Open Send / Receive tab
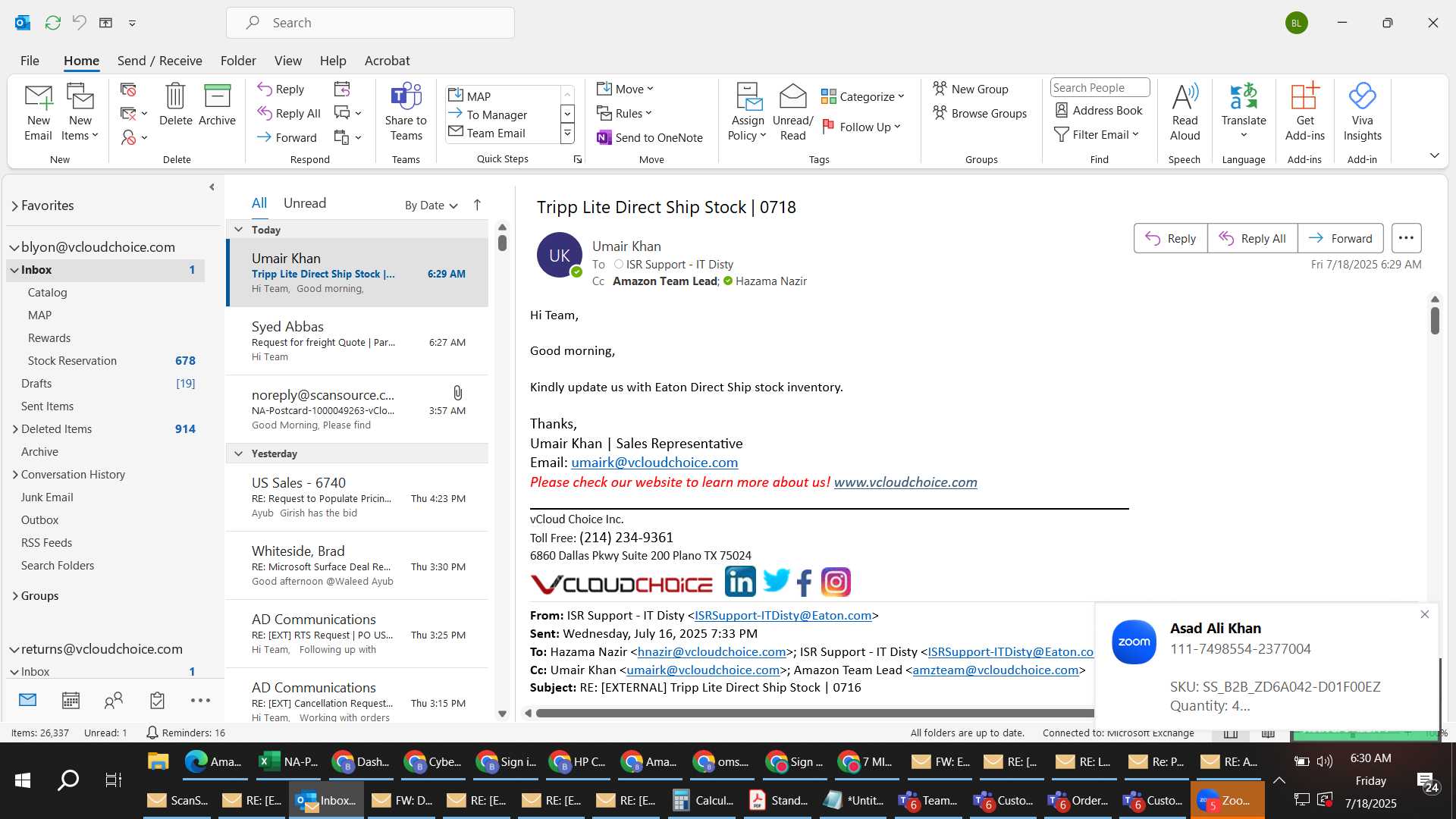This screenshot has width=1456, height=819. [x=159, y=61]
